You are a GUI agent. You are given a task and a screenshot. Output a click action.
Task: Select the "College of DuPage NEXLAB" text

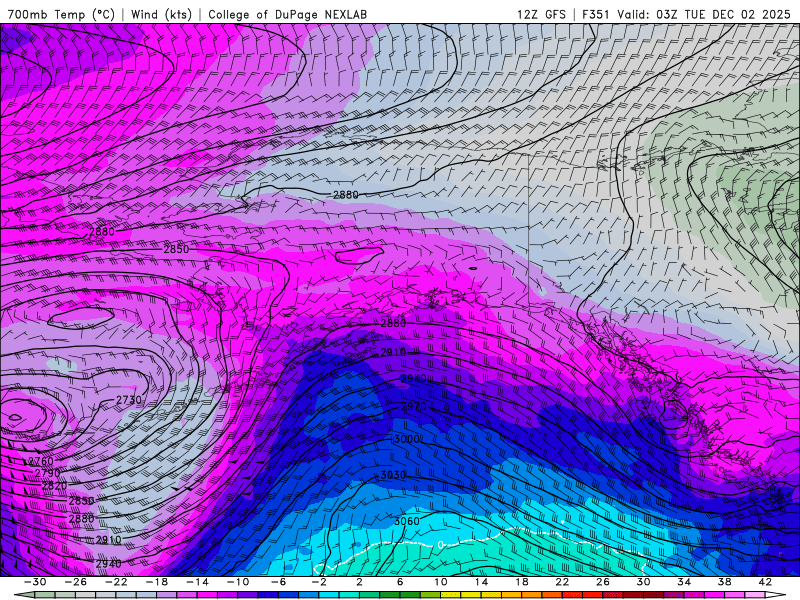coord(287,14)
